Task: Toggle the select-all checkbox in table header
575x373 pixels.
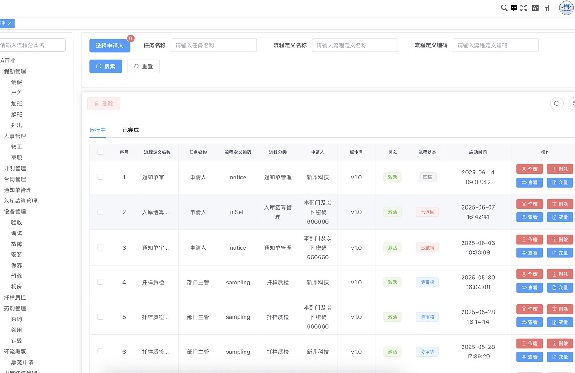Action: click(100, 152)
